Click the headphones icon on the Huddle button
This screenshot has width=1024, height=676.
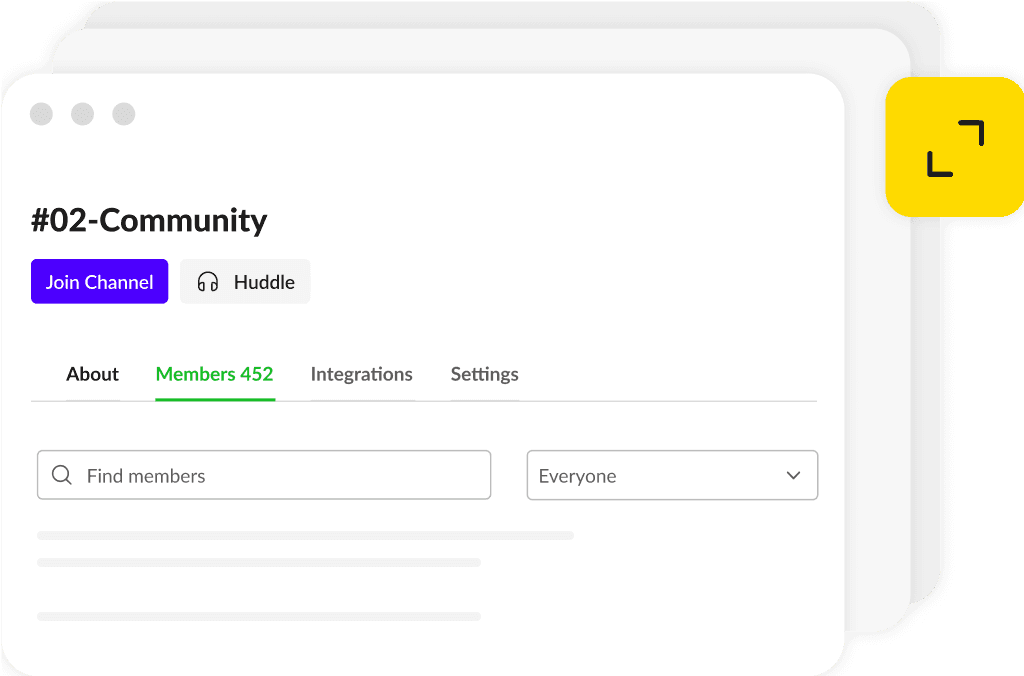click(x=207, y=282)
